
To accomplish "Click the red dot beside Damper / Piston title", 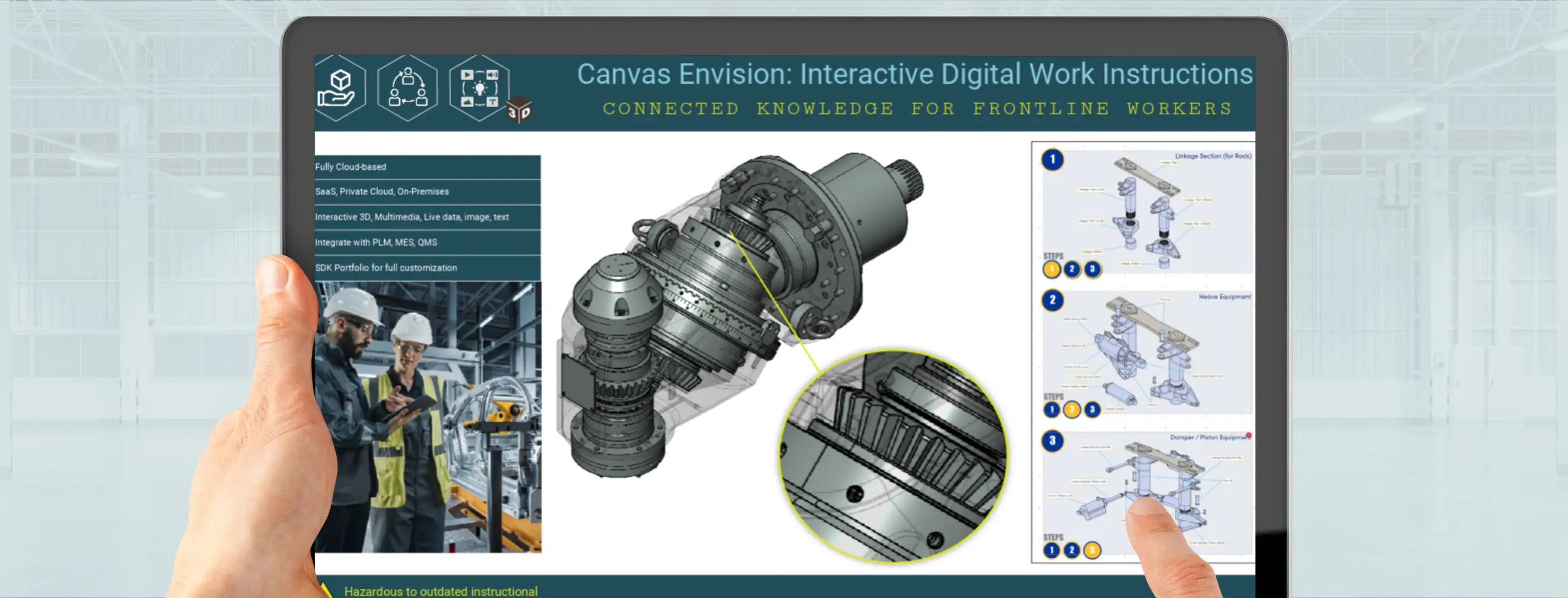I will click(x=1248, y=436).
